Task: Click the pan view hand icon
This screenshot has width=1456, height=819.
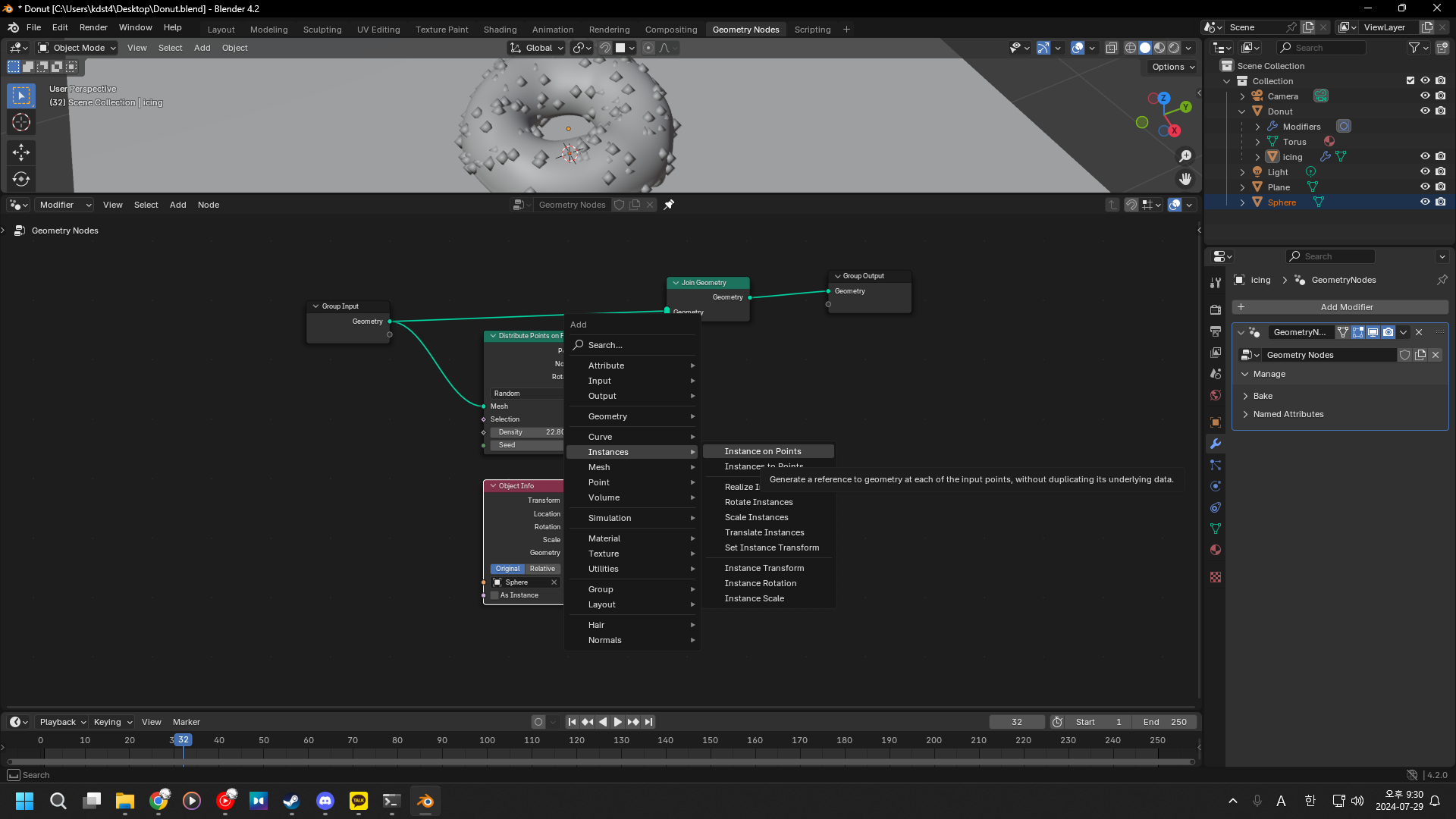Action: pos(1185,179)
